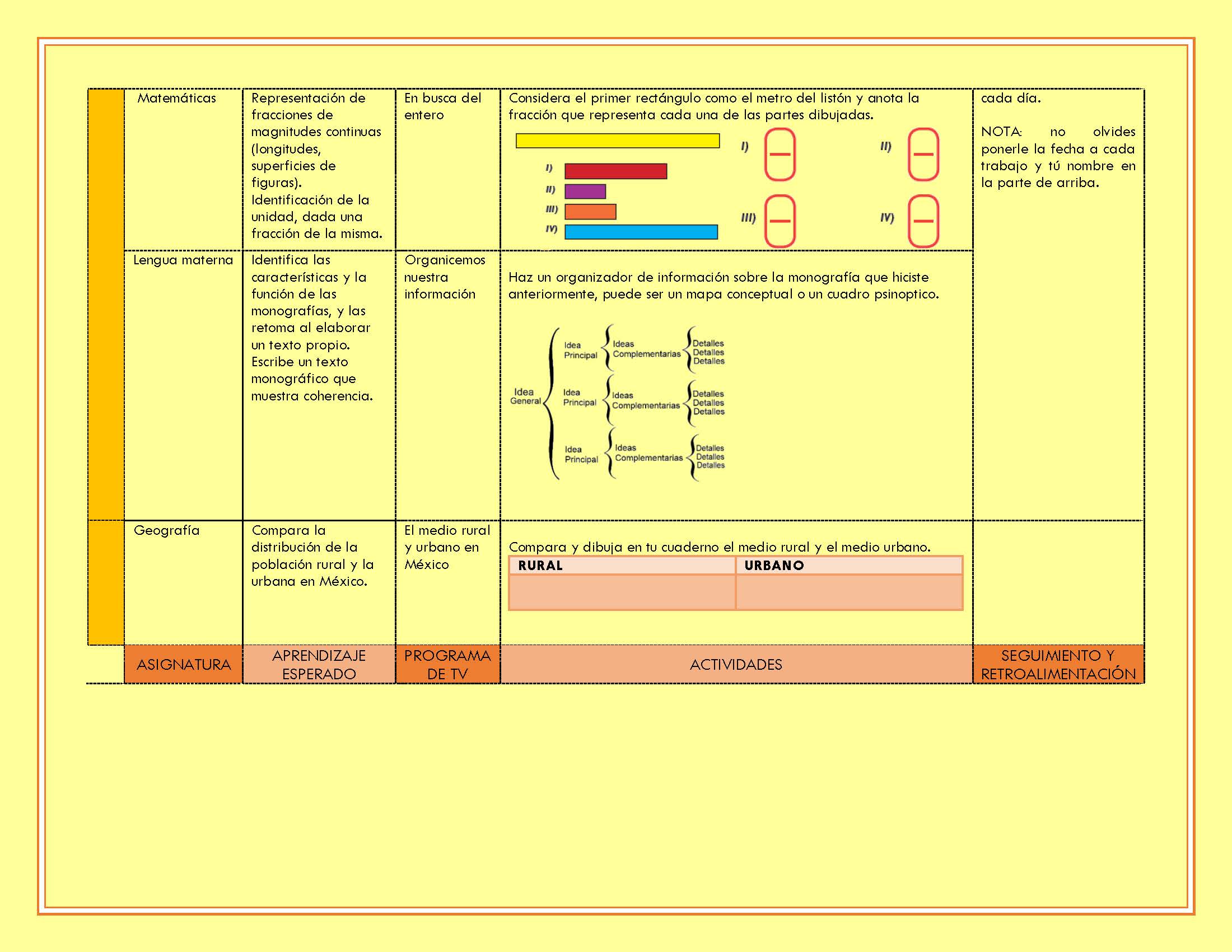Click the fraction box for II)
This screenshot has width=1232, height=952.
click(x=923, y=155)
